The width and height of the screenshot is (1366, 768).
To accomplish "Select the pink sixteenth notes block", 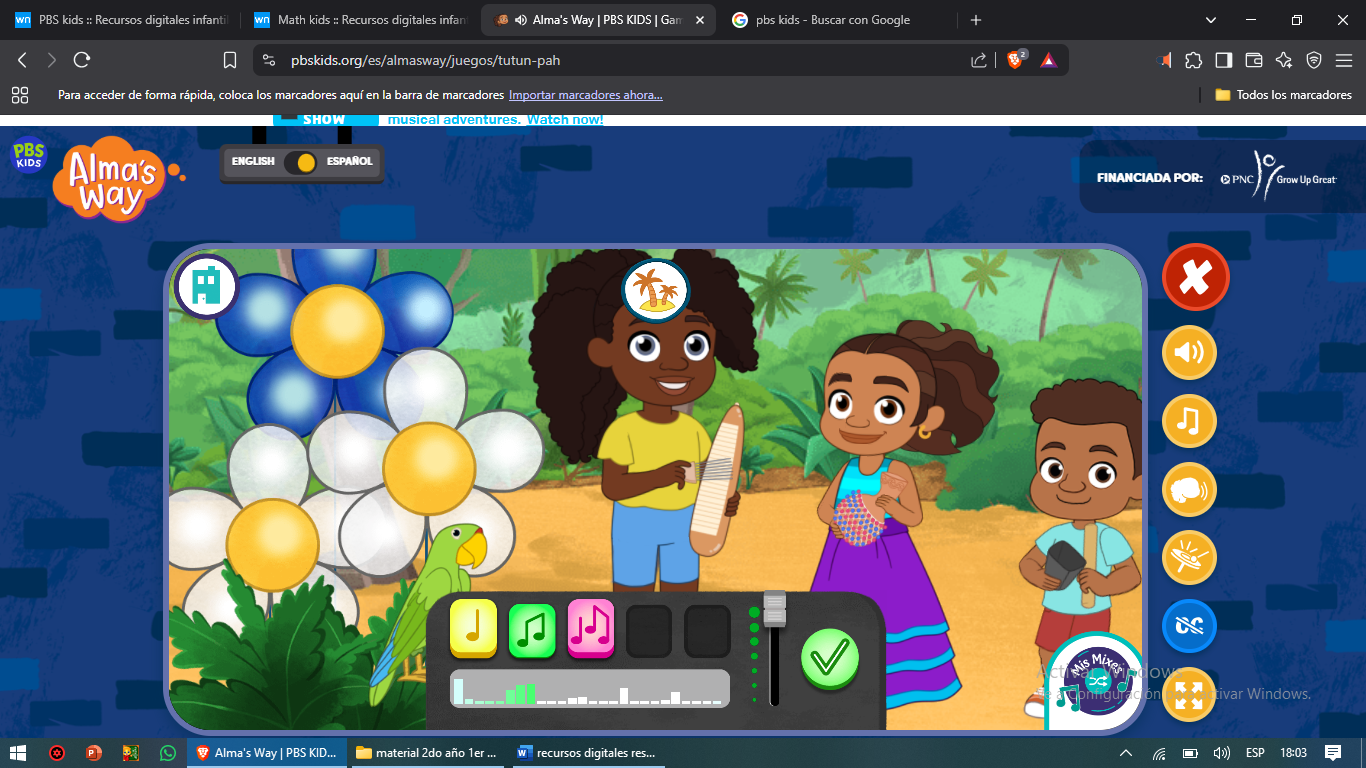I will click(591, 628).
